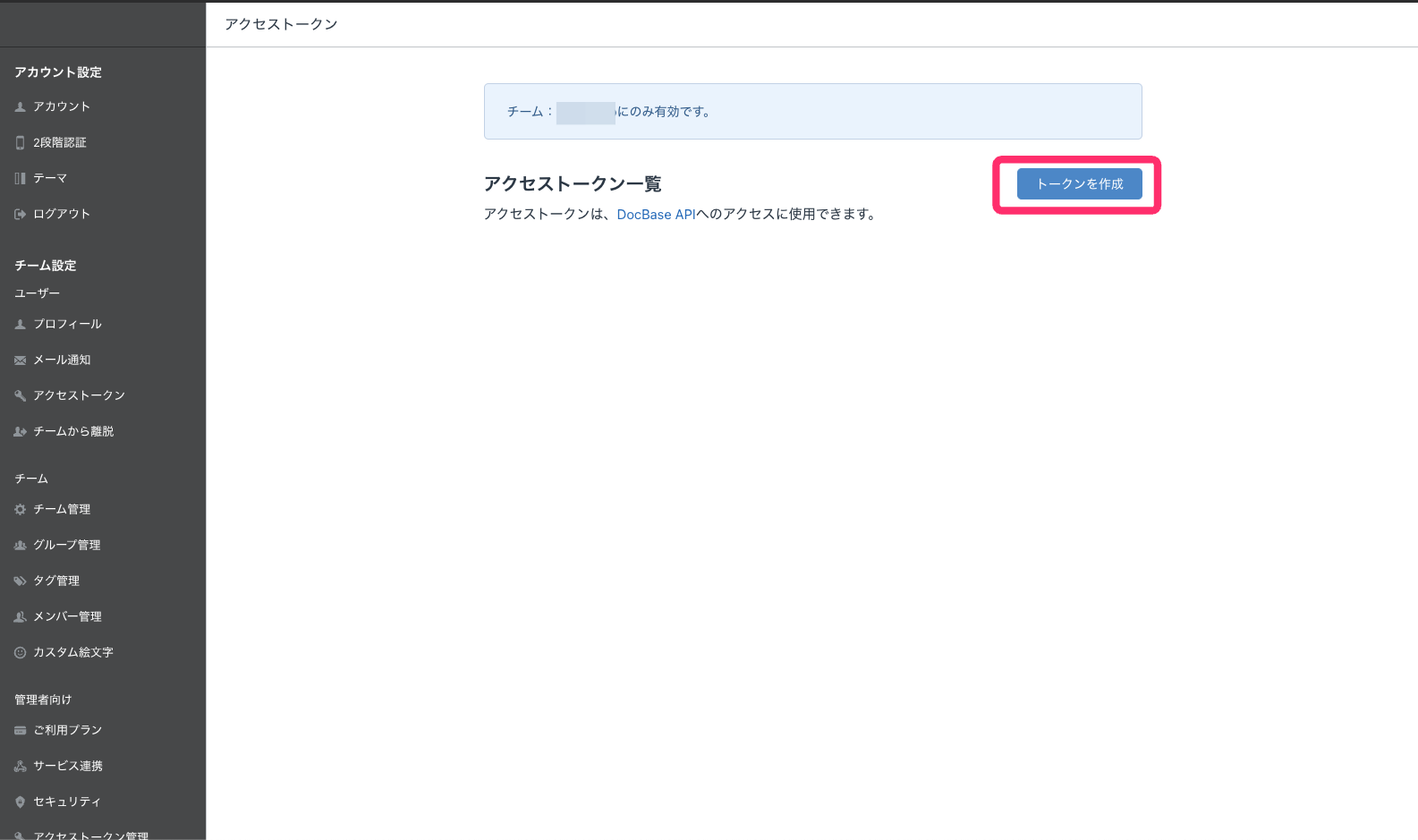
Task: Click the チーム設定 sidebar heading
Action: pos(46,266)
